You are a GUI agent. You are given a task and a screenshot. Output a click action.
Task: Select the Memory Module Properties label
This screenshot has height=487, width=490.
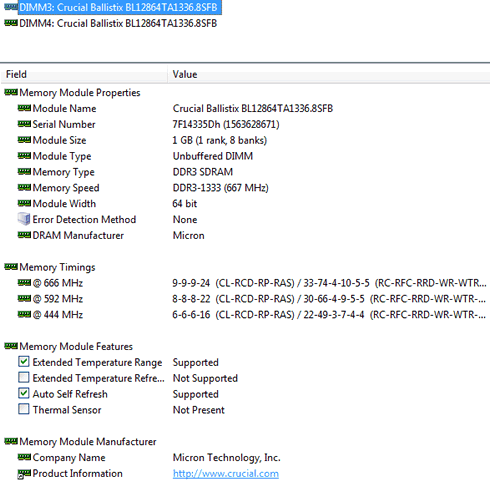(80, 93)
